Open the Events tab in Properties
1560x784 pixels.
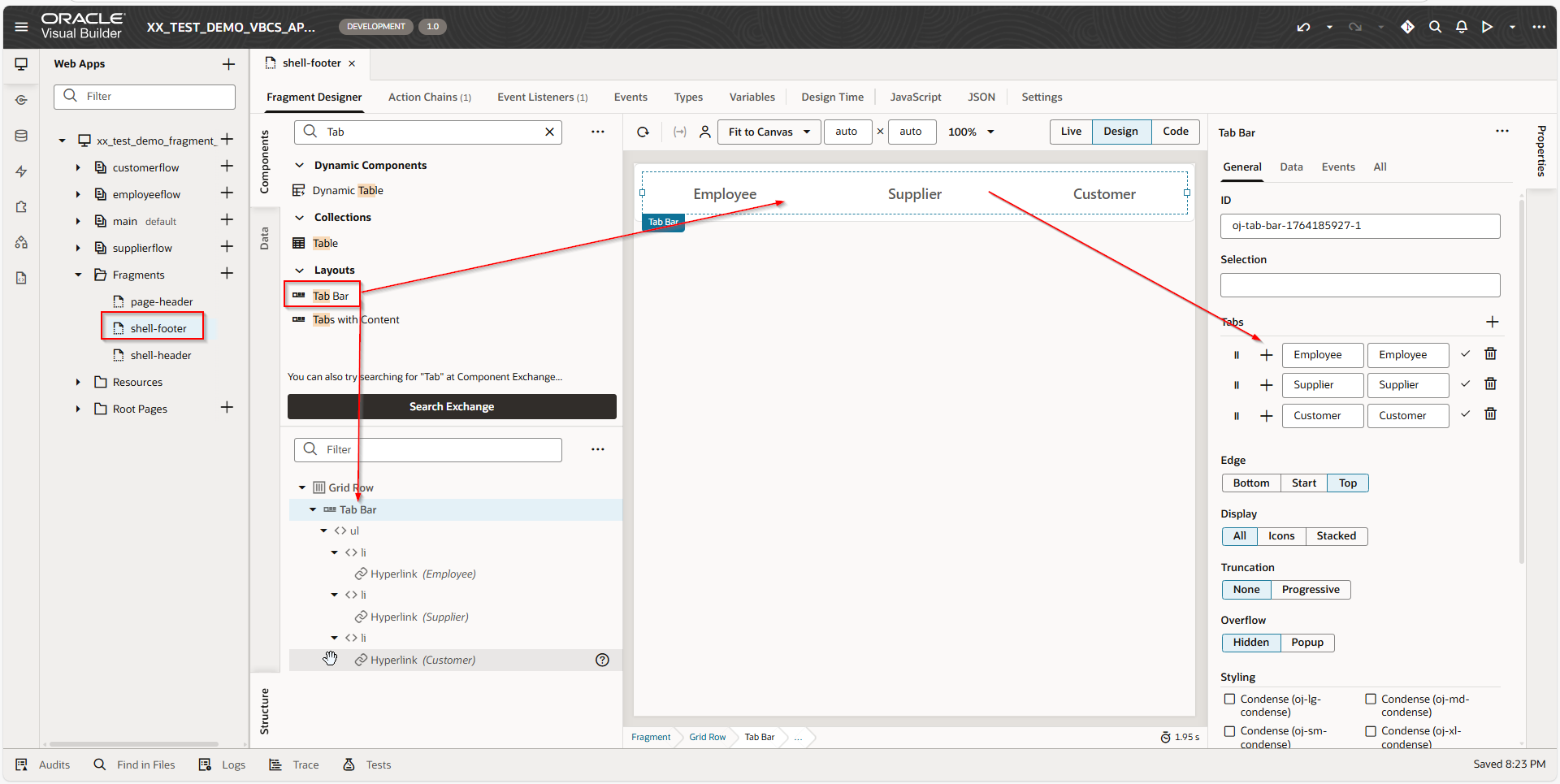pos(1337,167)
